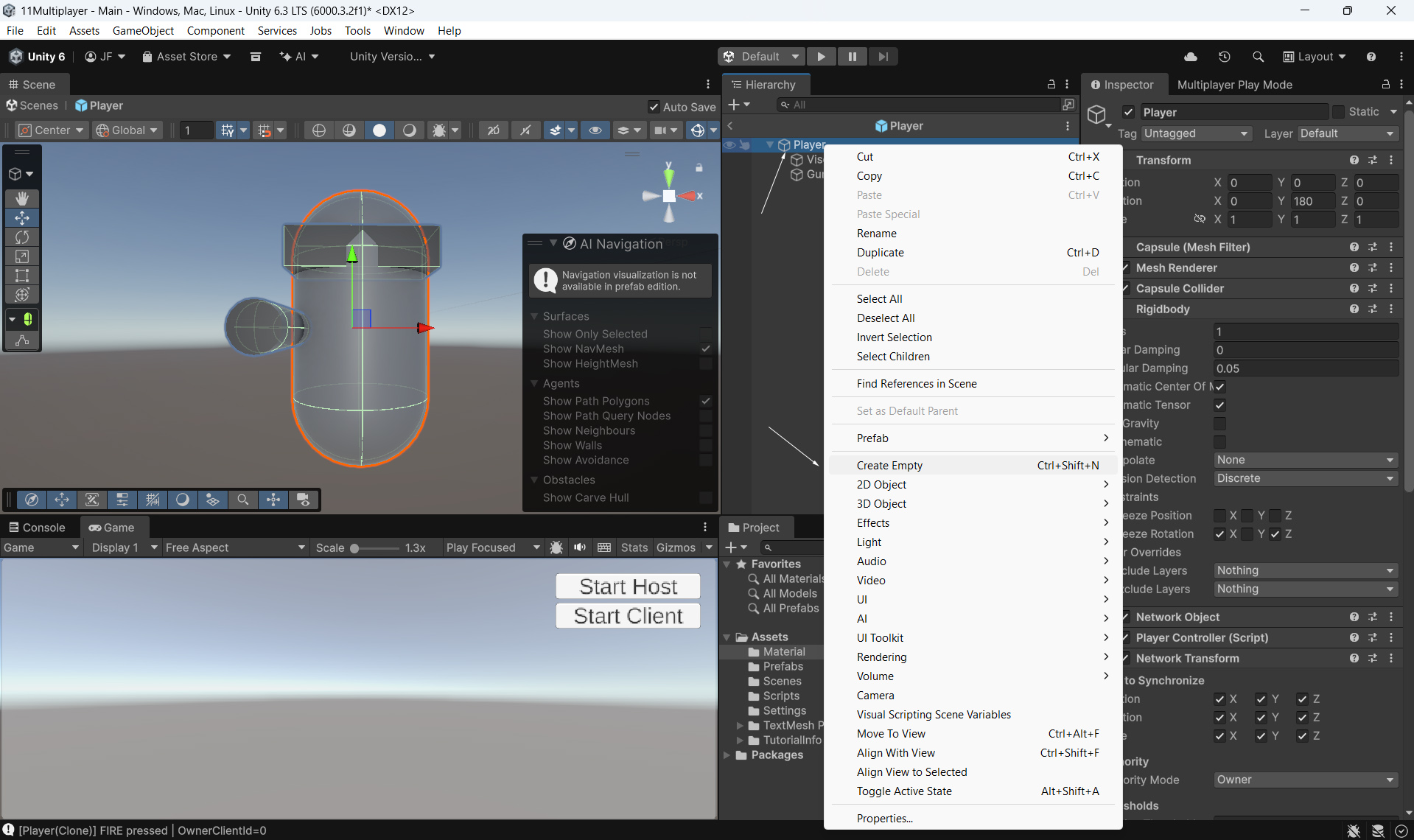Click the Play button

pos(821,57)
